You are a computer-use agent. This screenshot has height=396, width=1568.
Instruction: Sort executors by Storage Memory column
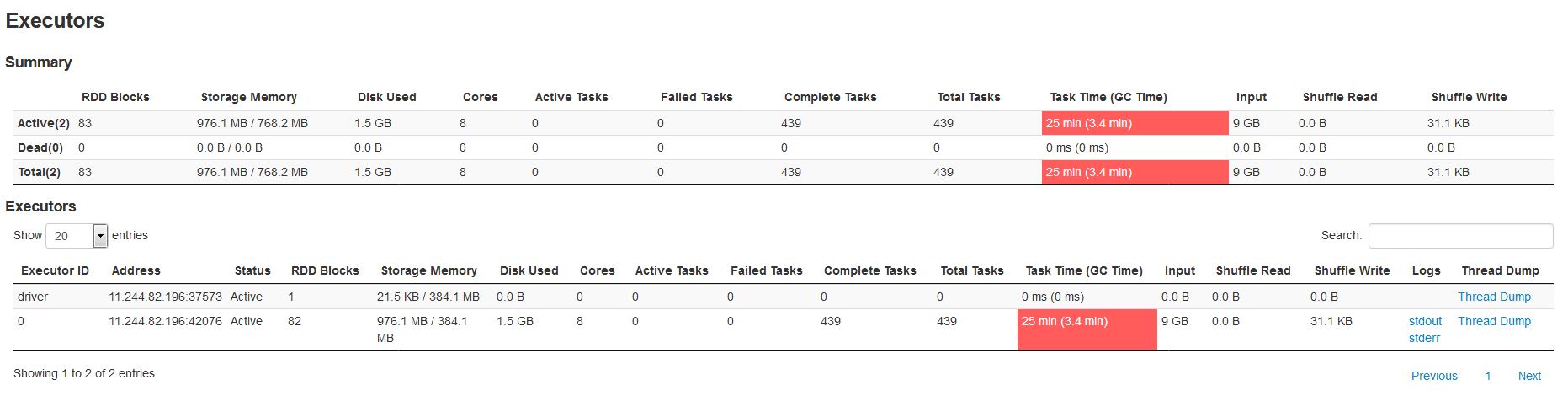coord(428,270)
